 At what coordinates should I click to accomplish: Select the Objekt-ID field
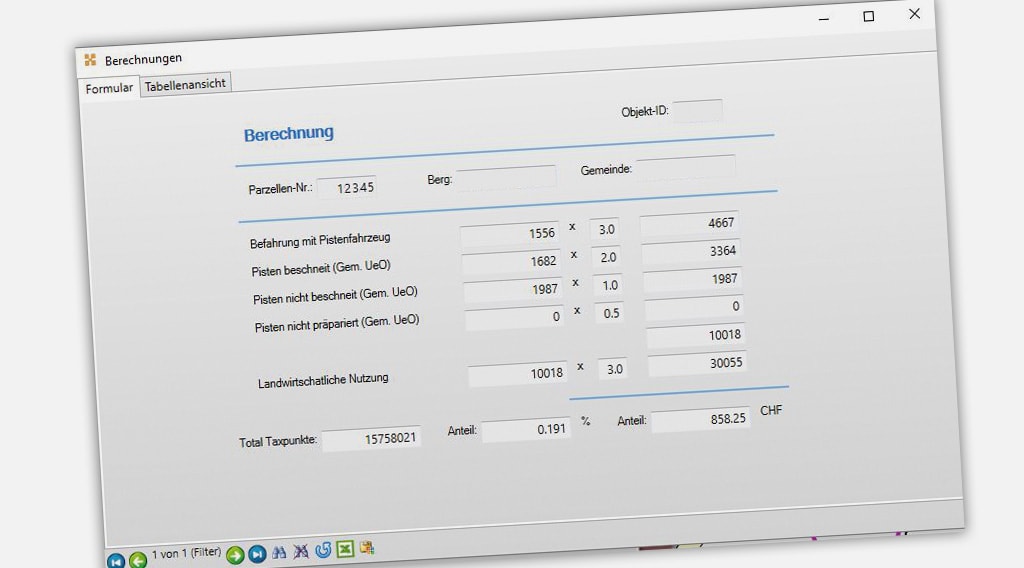[x=697, y=110]
